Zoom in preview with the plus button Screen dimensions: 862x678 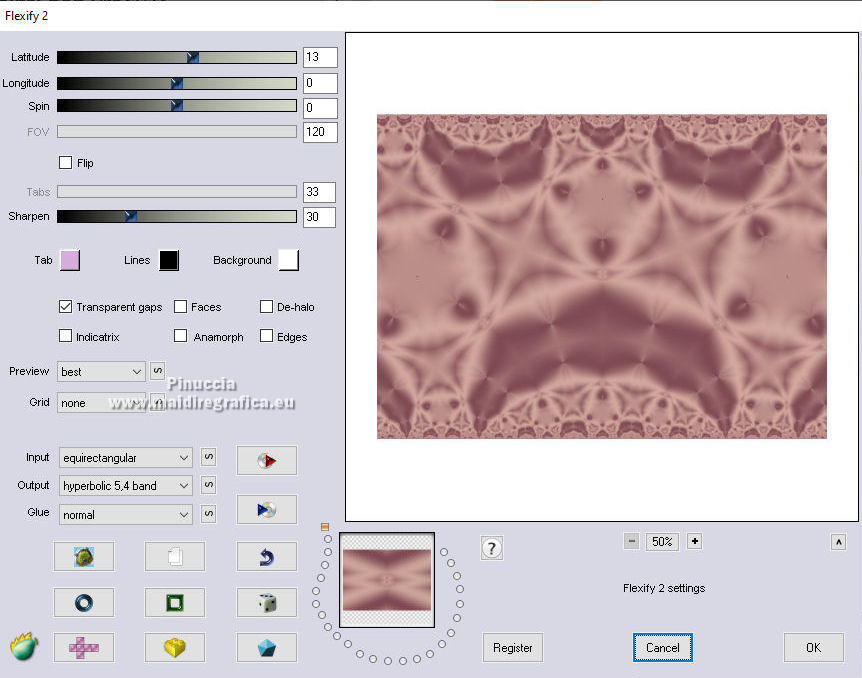click(x=695, y=541)
